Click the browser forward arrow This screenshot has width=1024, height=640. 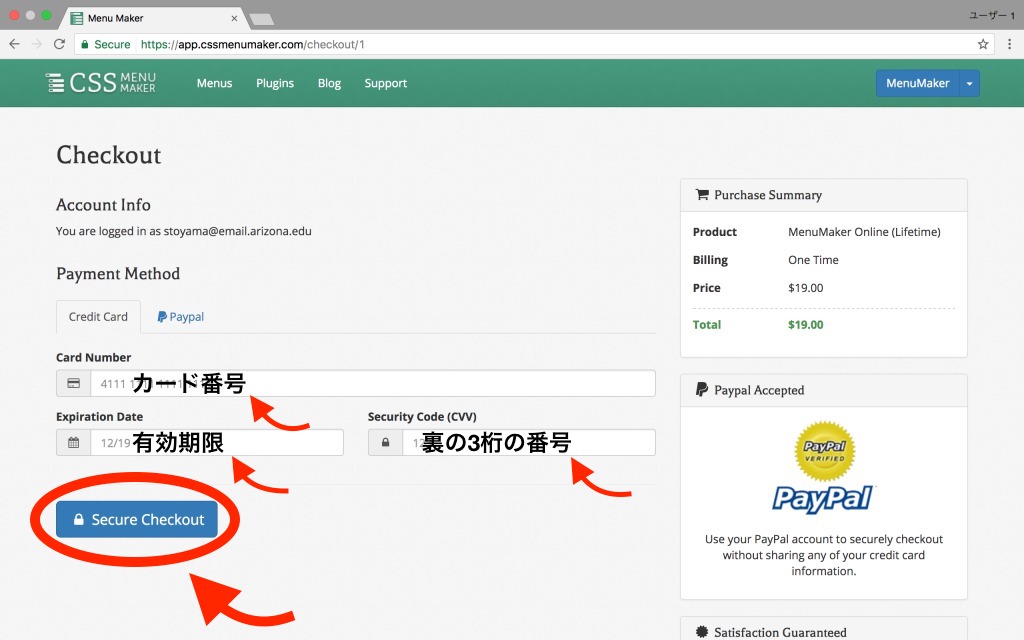(x=37, y=44)
